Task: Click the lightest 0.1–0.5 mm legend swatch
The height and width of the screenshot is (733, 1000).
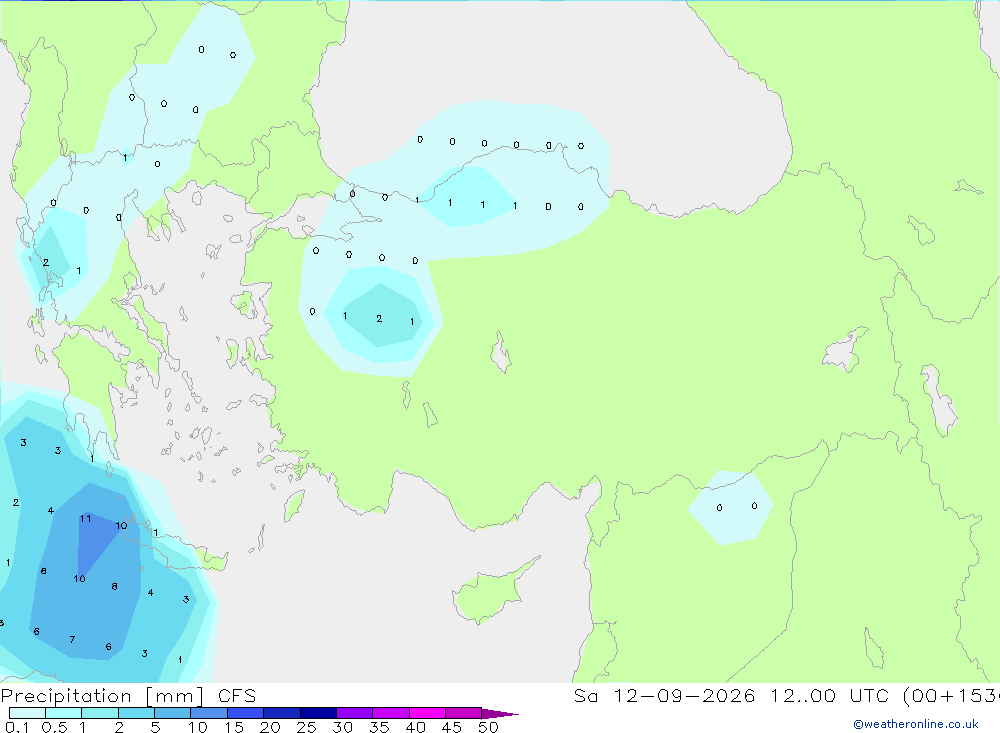Action: point(27,713)
